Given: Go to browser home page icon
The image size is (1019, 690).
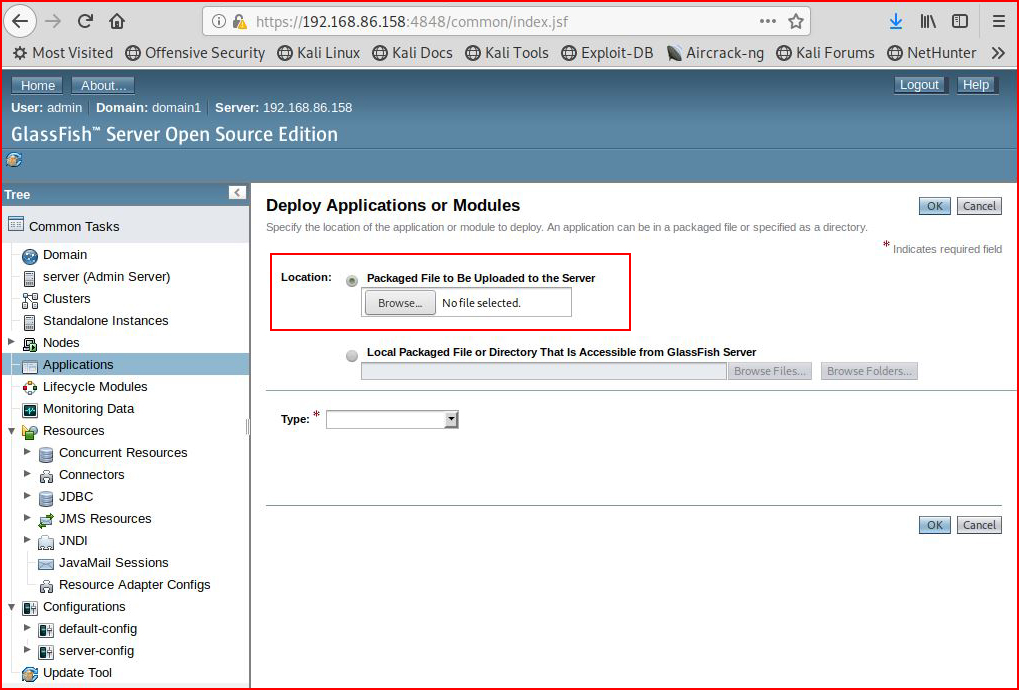Looking at the screenshot, I should coord(117,21).
